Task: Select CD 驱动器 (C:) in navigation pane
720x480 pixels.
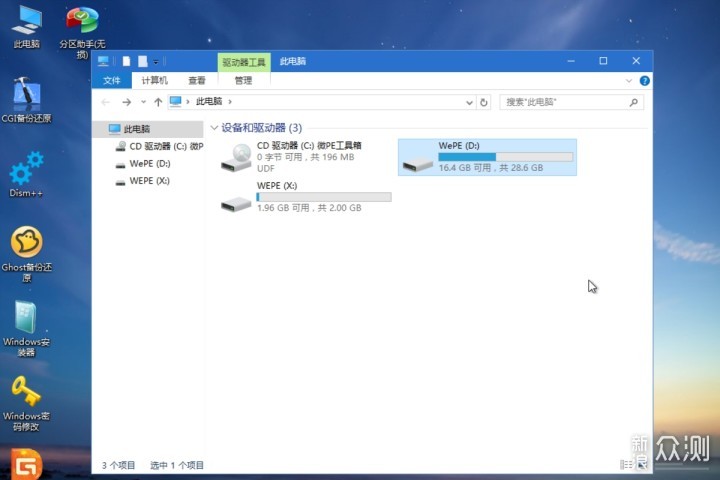Action: (158, 146)
